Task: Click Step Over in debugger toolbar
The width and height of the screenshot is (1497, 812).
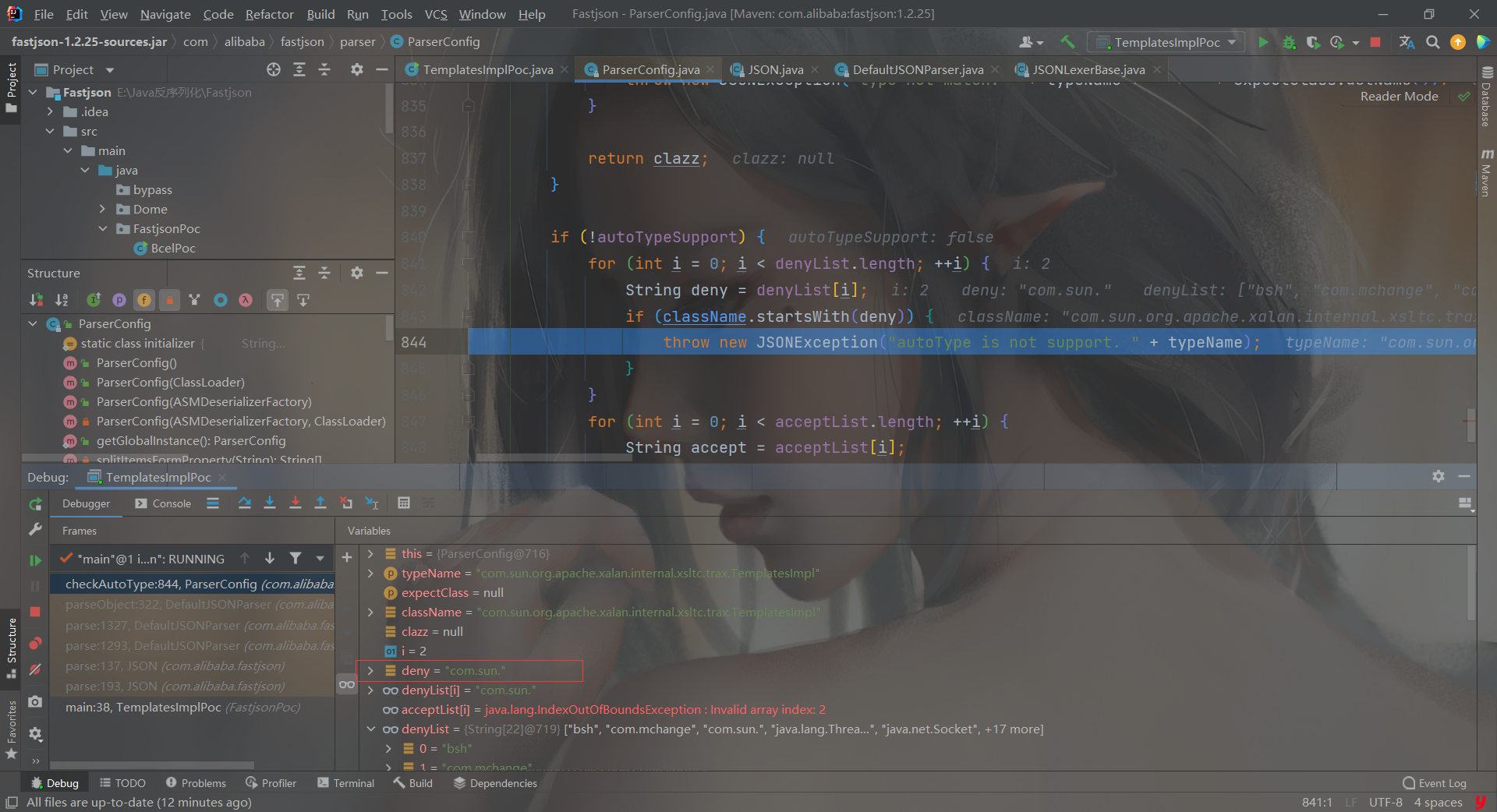Action: tap(244, 503)
